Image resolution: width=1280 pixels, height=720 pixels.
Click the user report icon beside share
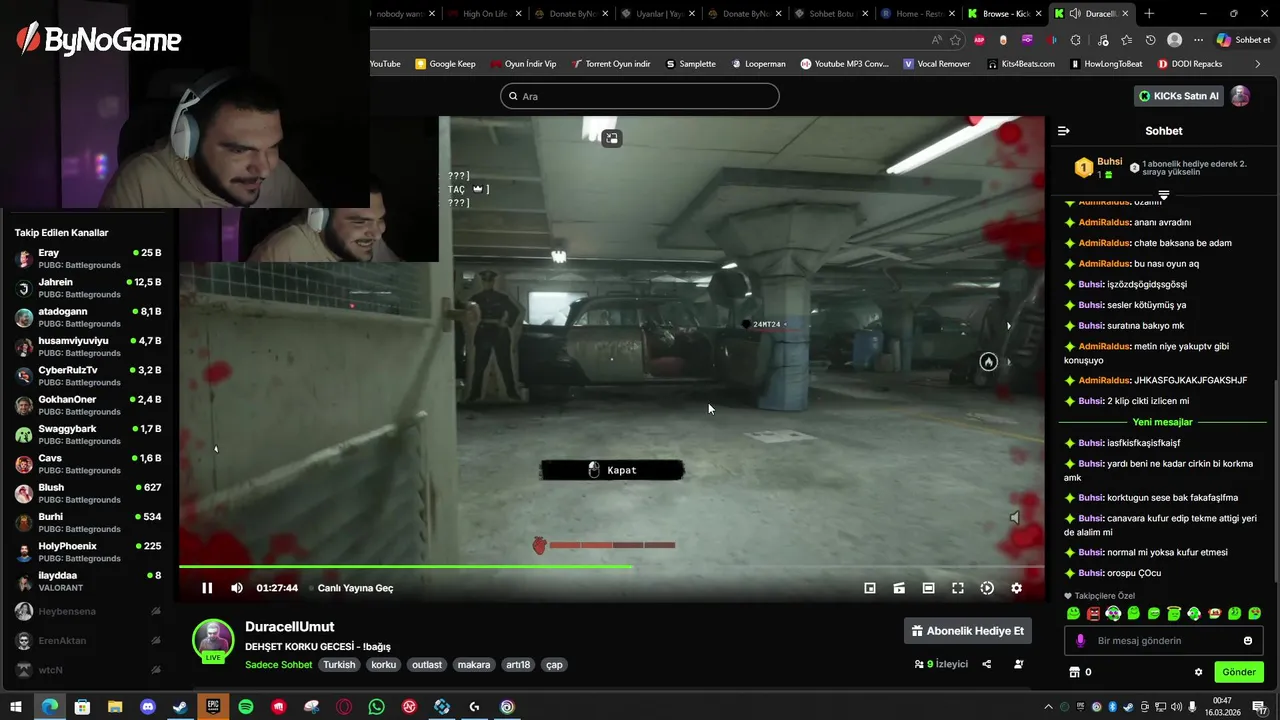[1019, 664]
